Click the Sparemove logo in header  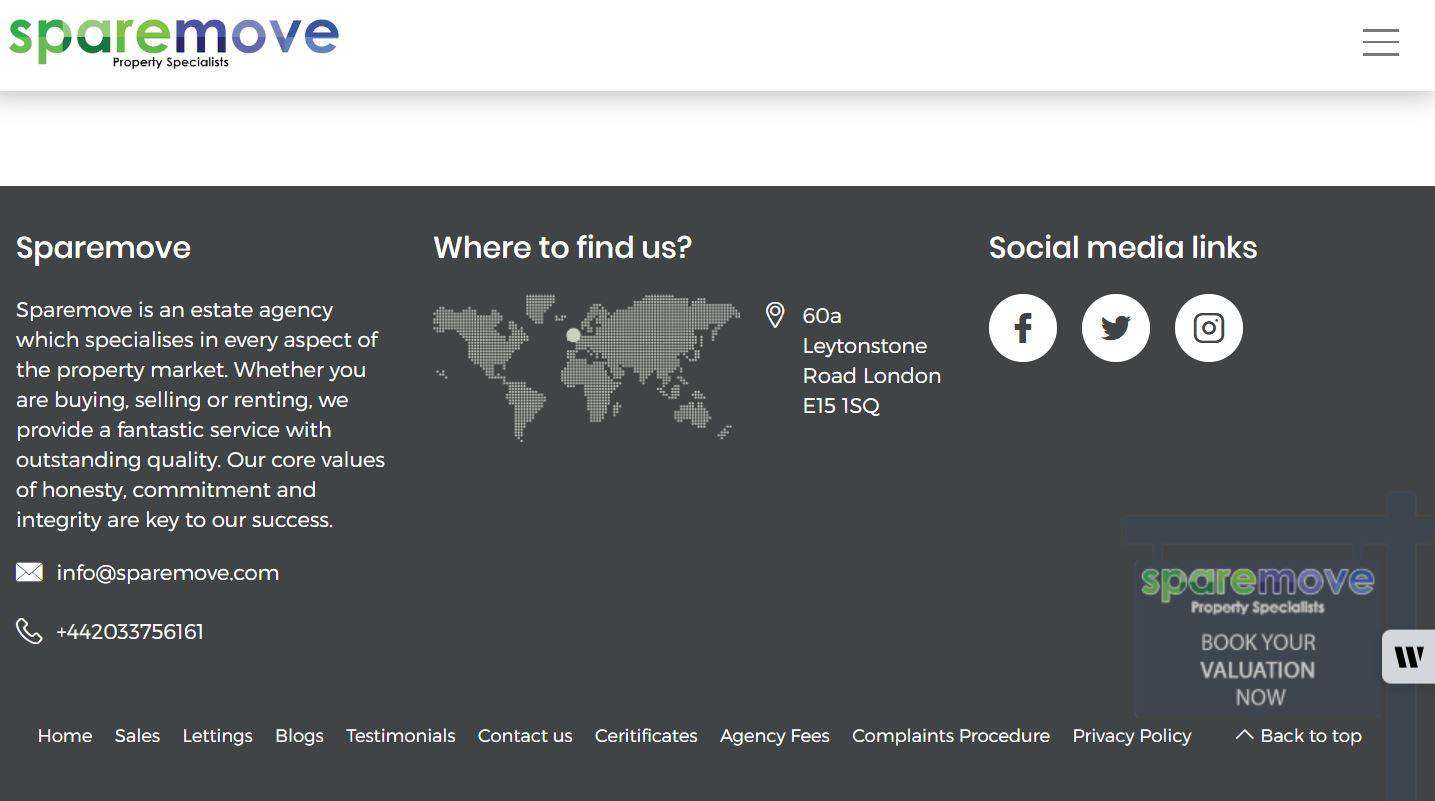point(173,40)
